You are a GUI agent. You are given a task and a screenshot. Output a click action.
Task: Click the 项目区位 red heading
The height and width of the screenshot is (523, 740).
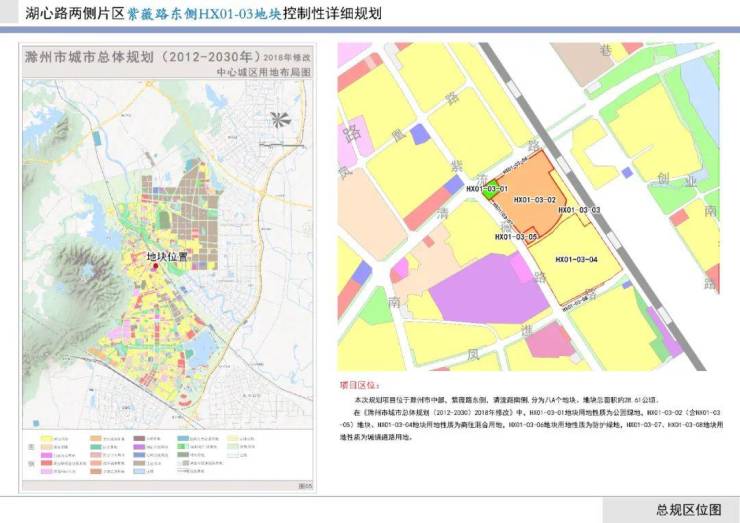359,384
